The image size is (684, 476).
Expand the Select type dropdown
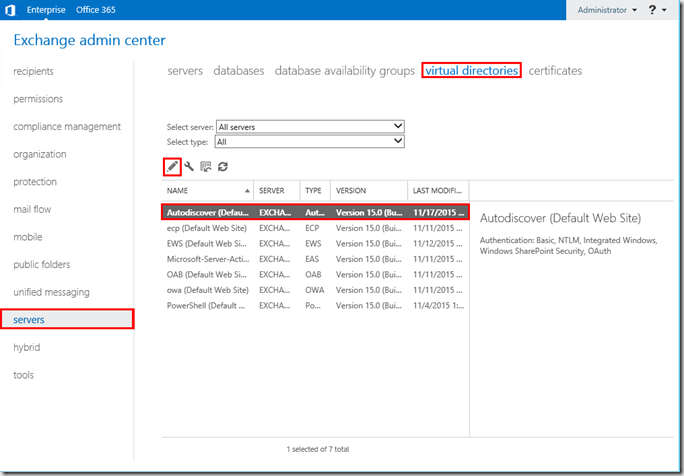click(310, 142)
